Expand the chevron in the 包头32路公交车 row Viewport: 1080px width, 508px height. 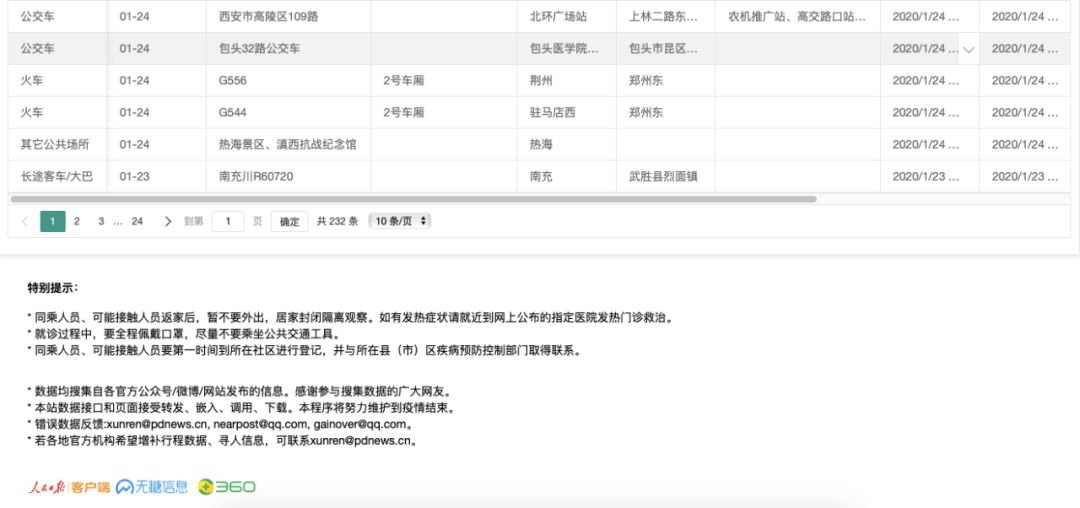[967, 49]
